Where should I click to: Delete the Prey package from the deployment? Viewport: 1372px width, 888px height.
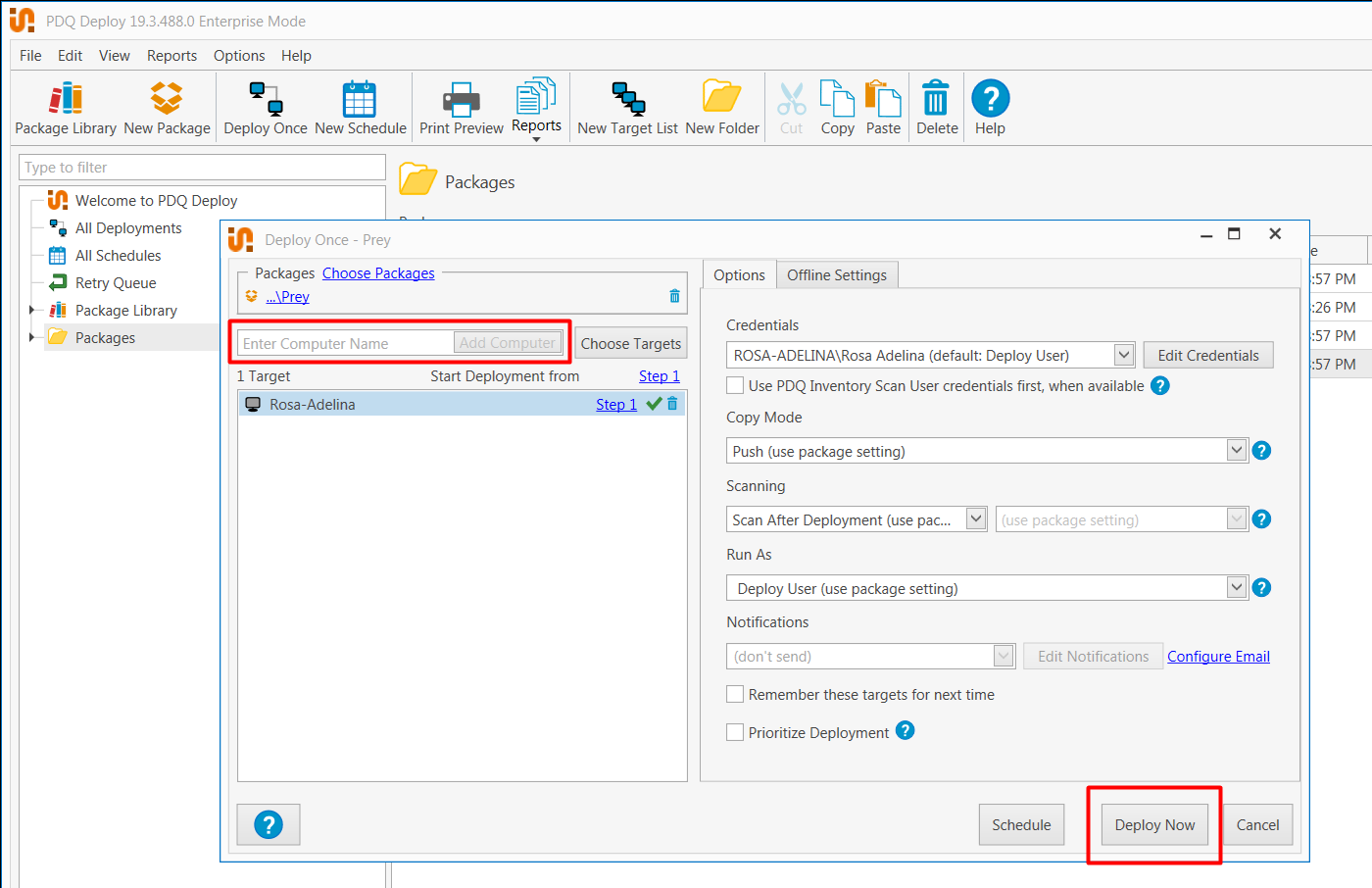click(x=674, y=294)
